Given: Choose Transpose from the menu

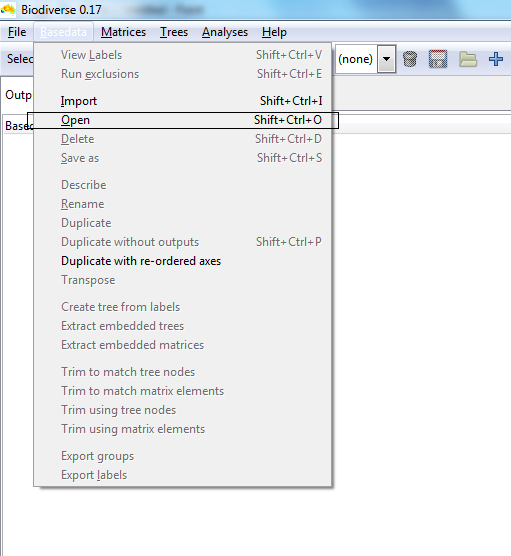Looking at the screenshot, I should (183, 280).
